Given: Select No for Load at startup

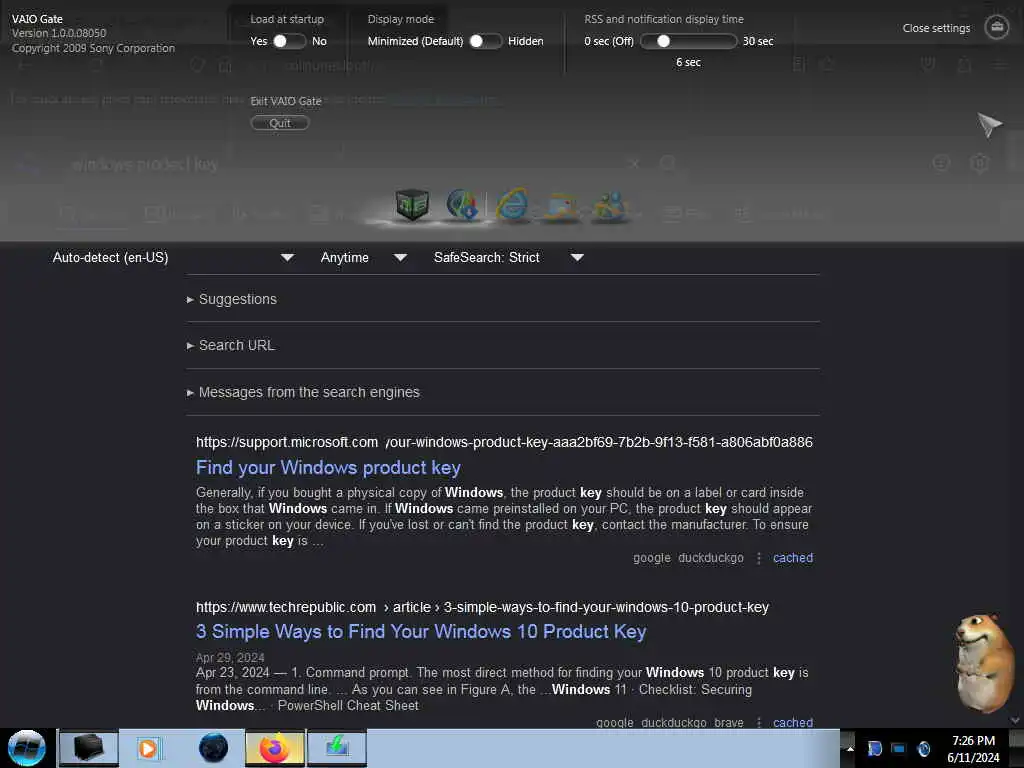Looking at the screenshot, I should 319,41.
